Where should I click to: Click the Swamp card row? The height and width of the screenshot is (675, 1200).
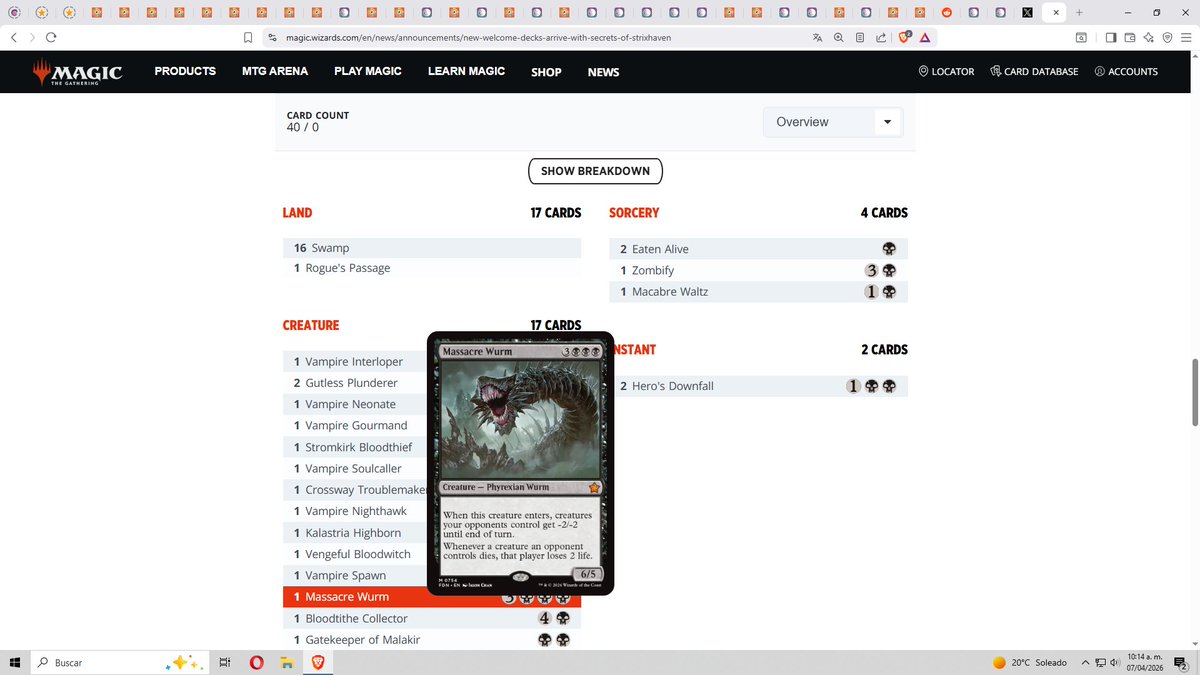(432, 248)
